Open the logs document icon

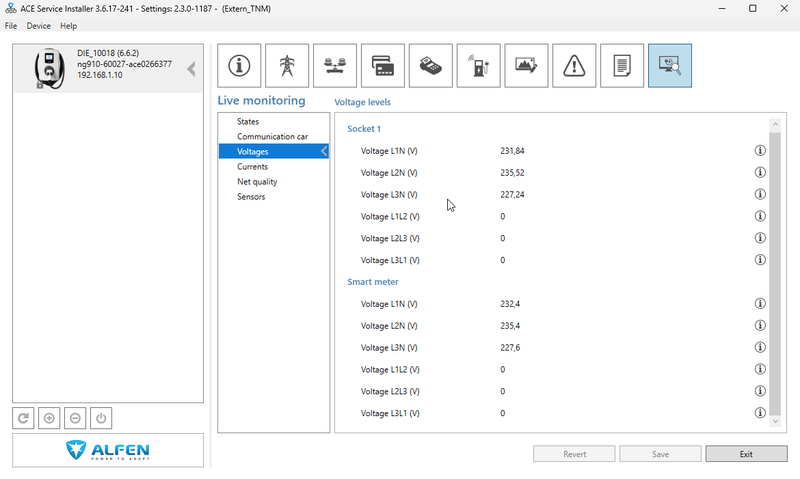click(x=622, y=66)
